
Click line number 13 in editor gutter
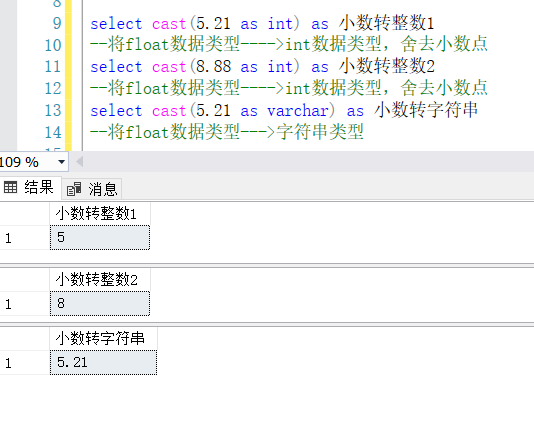pyautogui.click(x=53, y=110)
